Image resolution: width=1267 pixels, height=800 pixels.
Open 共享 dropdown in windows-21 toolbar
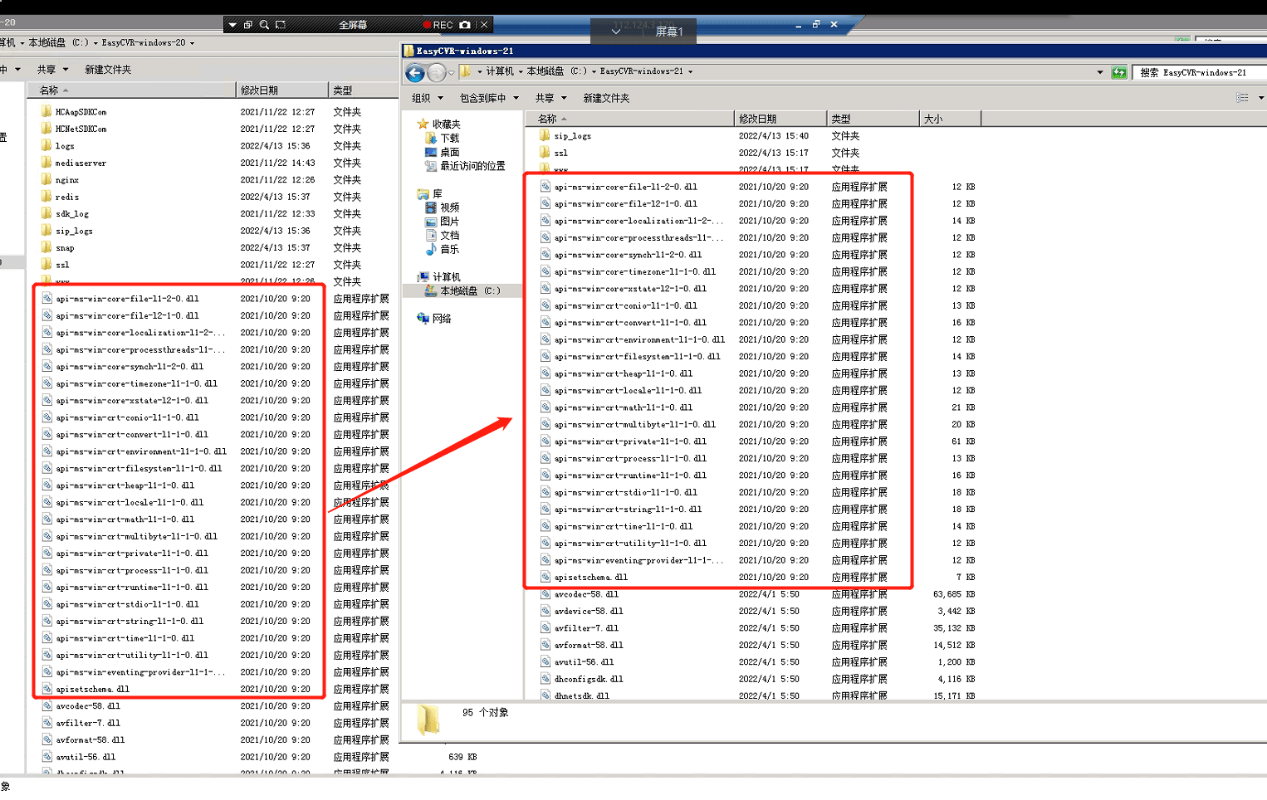click(551, 98)
